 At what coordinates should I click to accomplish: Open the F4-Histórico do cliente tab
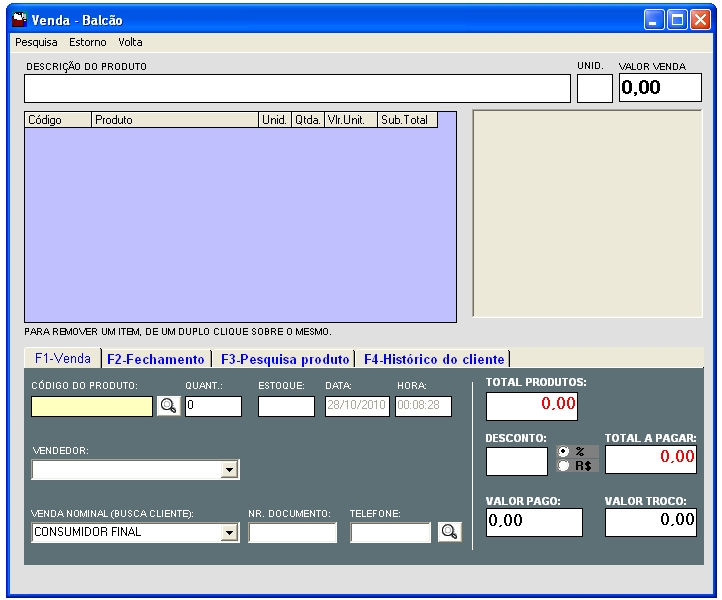pos(434,359)
